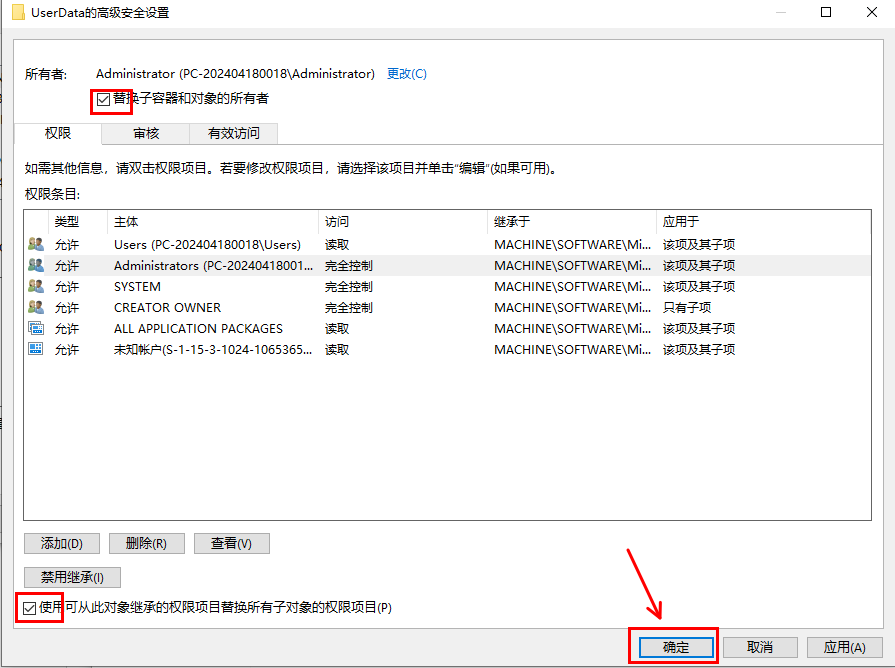Open the 审核 tab
The width and height of the screenshot is (895, 668).
click(146, 134)
